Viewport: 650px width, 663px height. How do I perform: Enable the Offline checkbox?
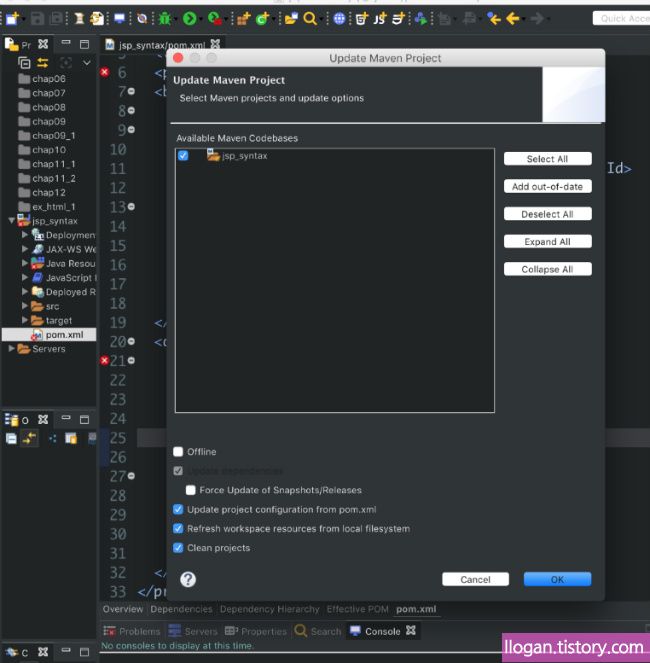178,452
